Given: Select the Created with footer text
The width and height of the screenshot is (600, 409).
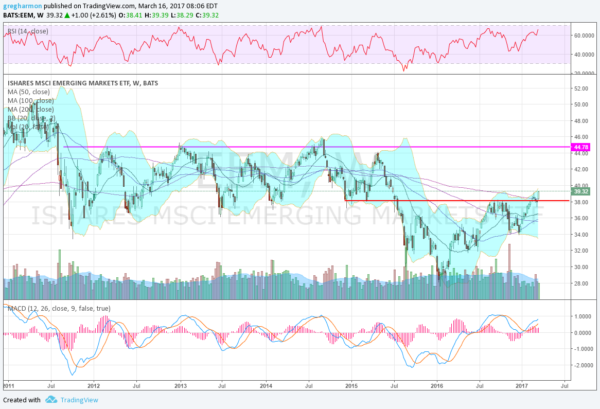Looking at the screenshot, I should click(21, 400).
